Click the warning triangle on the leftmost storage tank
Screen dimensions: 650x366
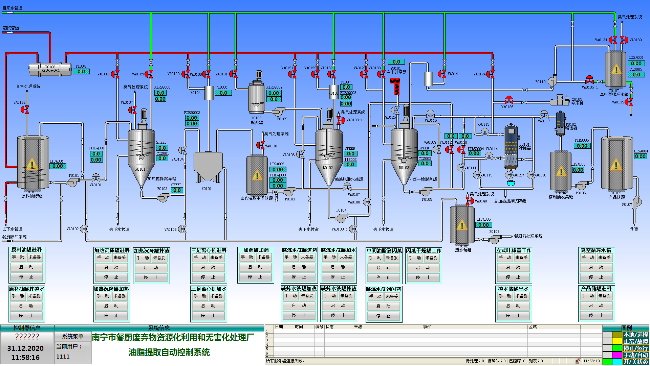pyautogui.click(x=32, y=165)
